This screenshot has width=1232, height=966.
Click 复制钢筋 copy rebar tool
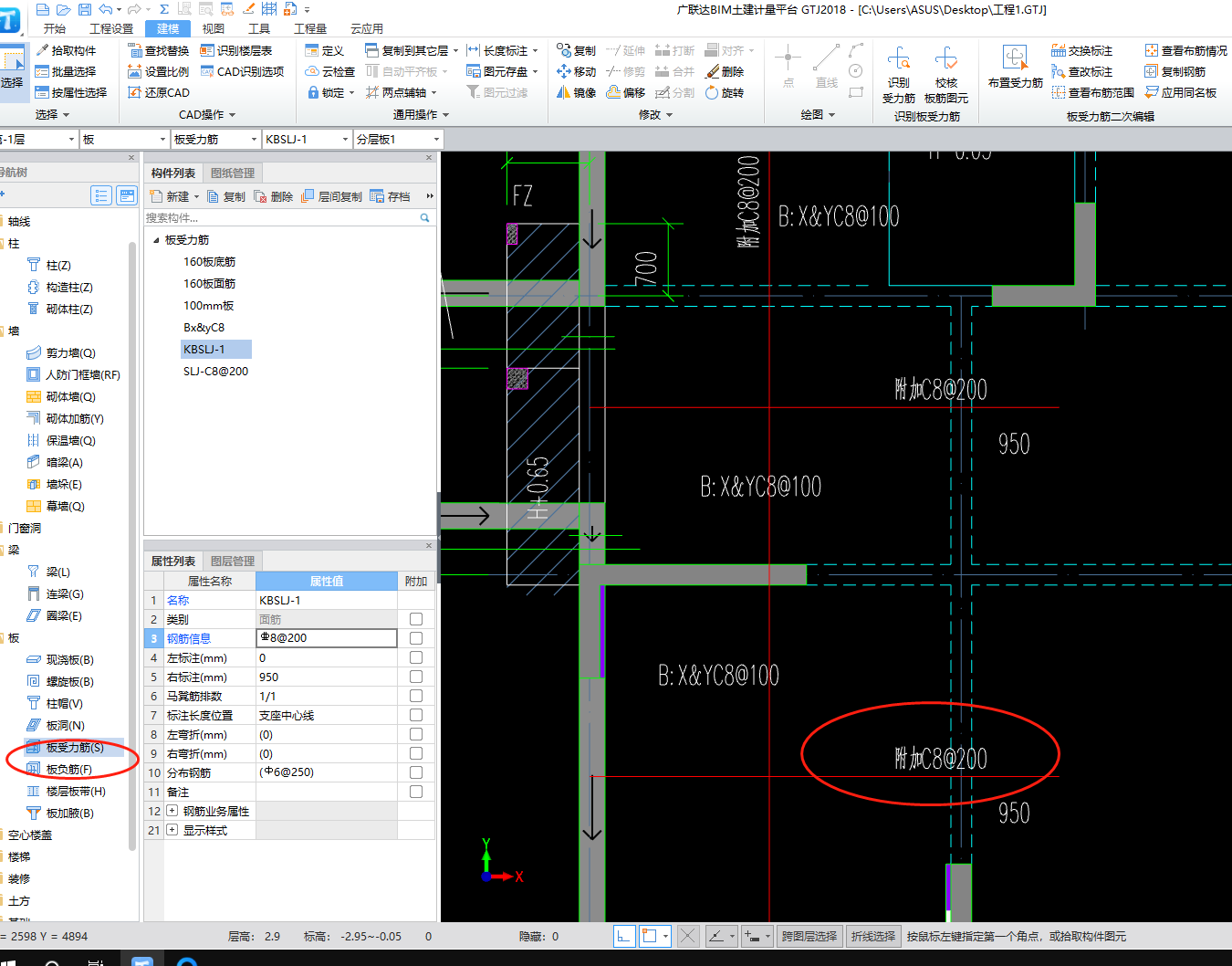pyautogui.click(x=1175, y=71)
